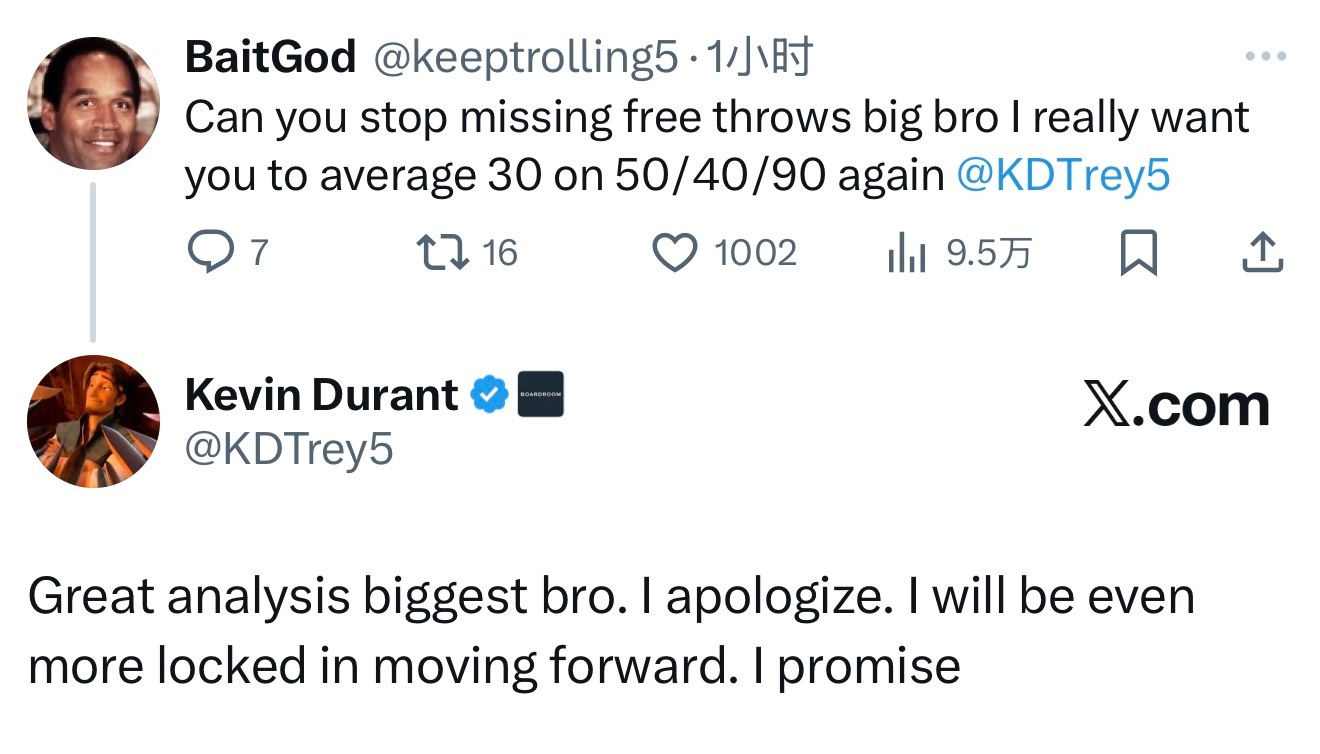Reply to BaitGod's tweet via comment icon
The image size is (1320, 754).
pos(209,253)
